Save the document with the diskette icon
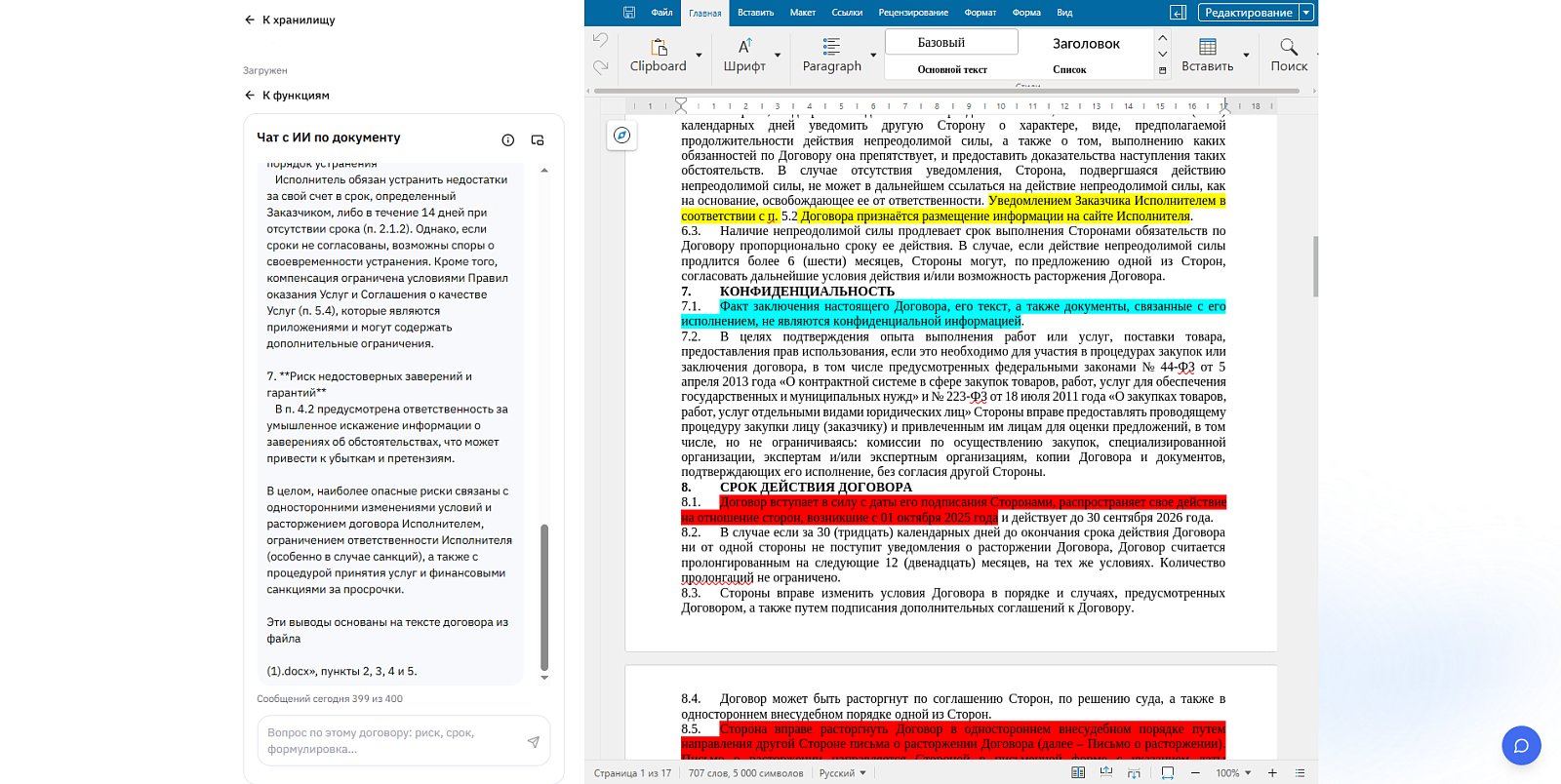This screenshot has height=784, width=1561. 629,13
